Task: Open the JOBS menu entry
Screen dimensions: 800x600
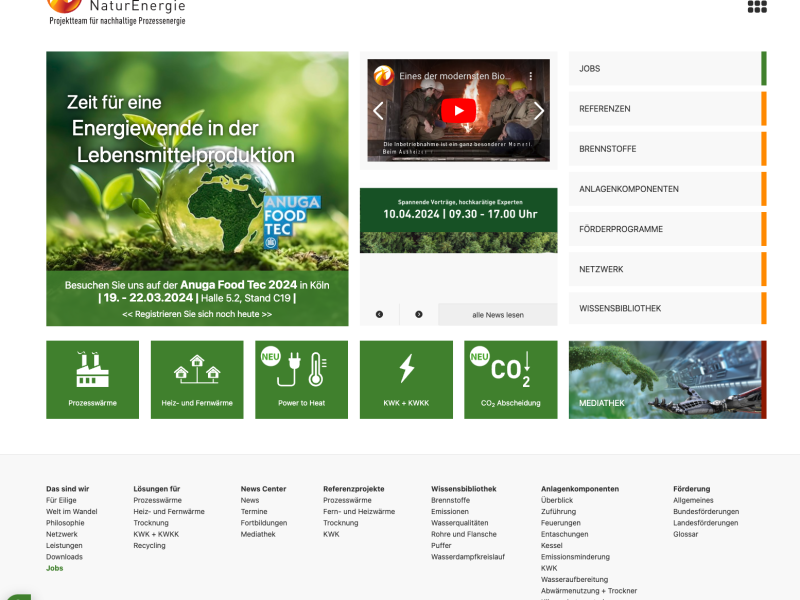Action: point(667,68)
